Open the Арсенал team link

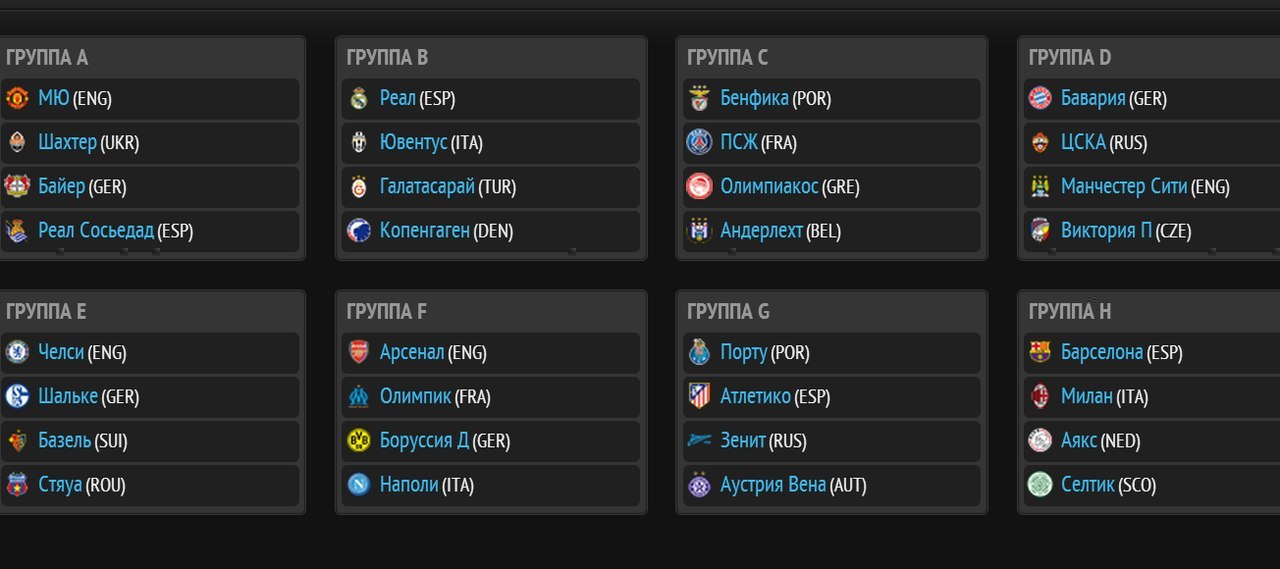[x=412, y=352]
